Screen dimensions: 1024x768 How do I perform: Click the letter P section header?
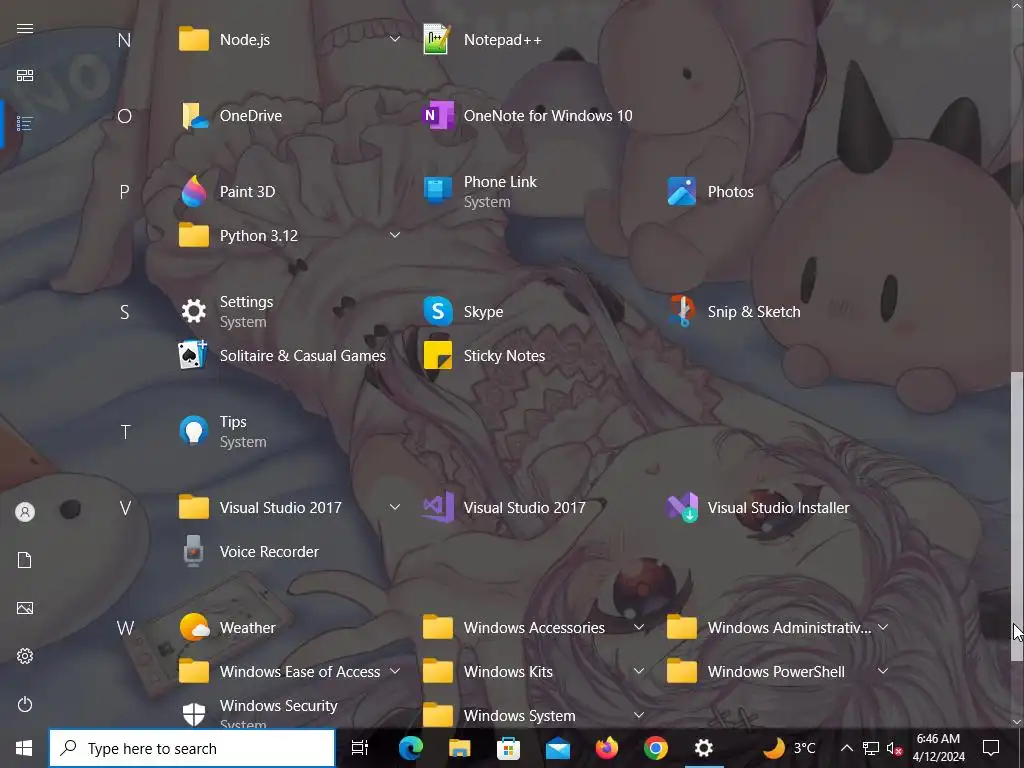pyautogui.click(x=124, y=192)
